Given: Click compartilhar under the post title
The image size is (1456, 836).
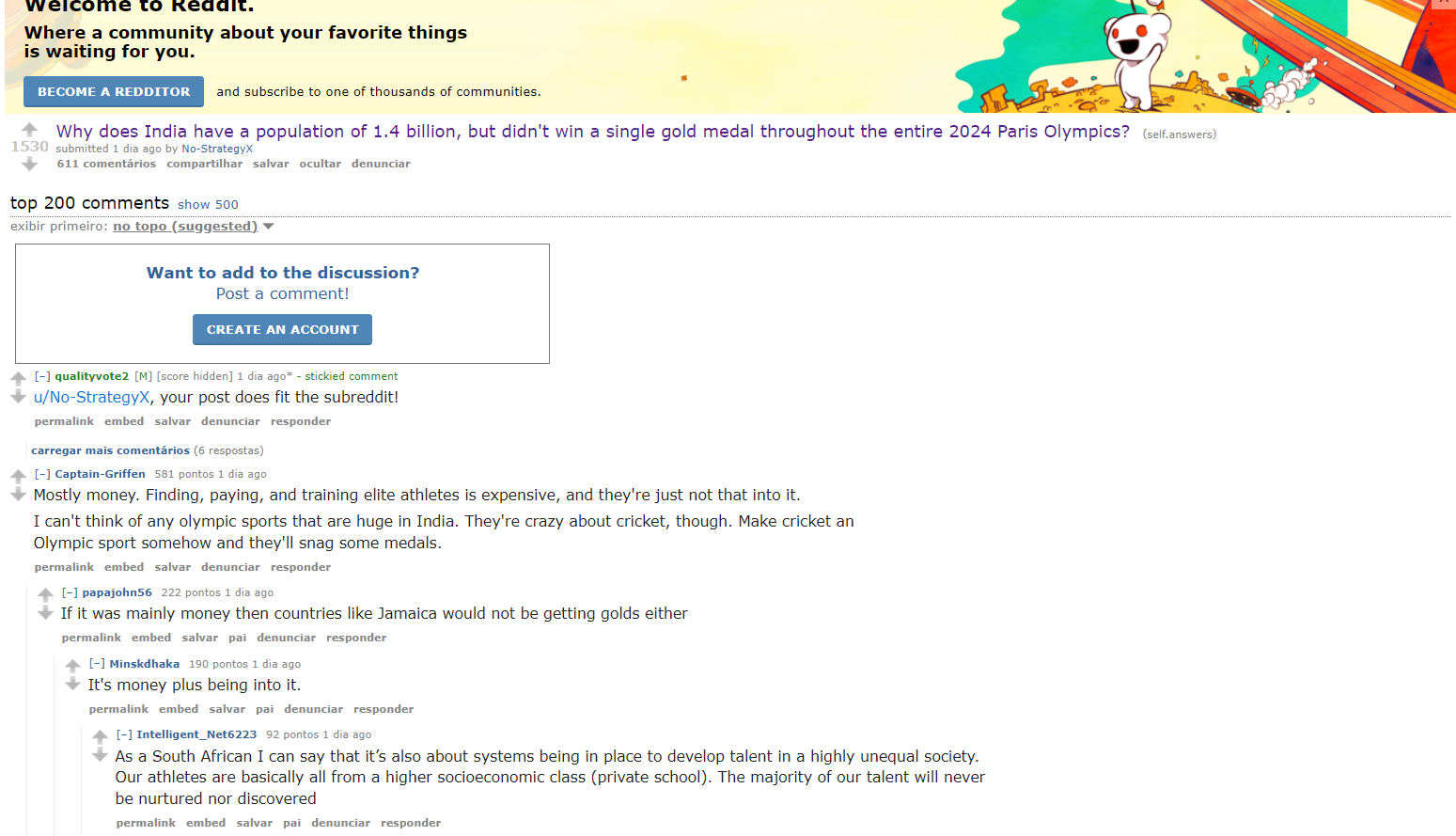Looking at the screenshot, I should (x=205, y=164).
